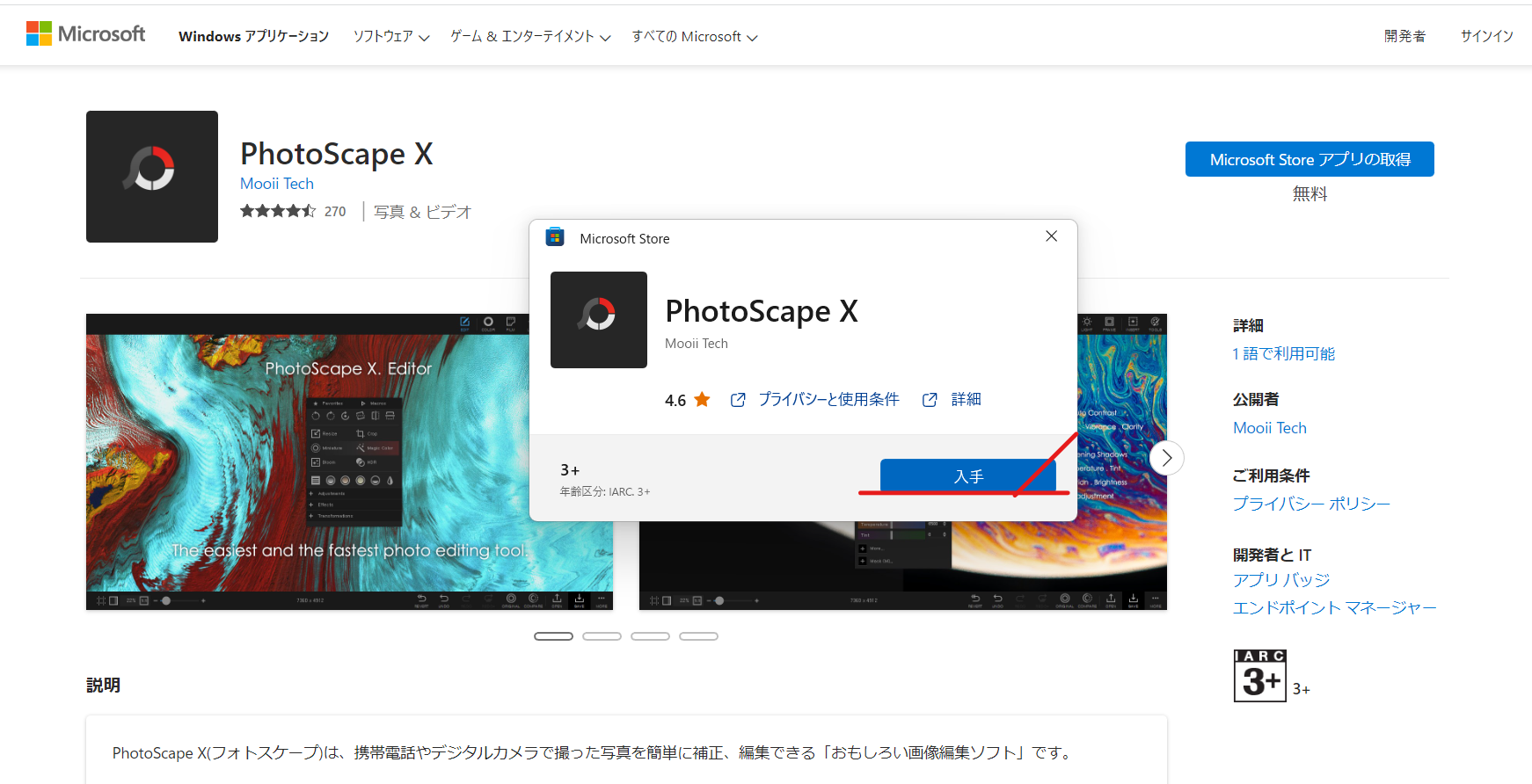This screenshot has width=1532, height=784.
Task: Open the 写真 & ビデオ category link
Action: click(422, 212)
